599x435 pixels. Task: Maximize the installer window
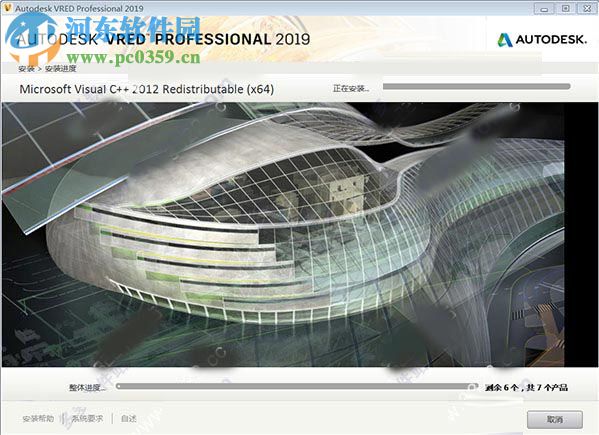click(x=566, y=8)
